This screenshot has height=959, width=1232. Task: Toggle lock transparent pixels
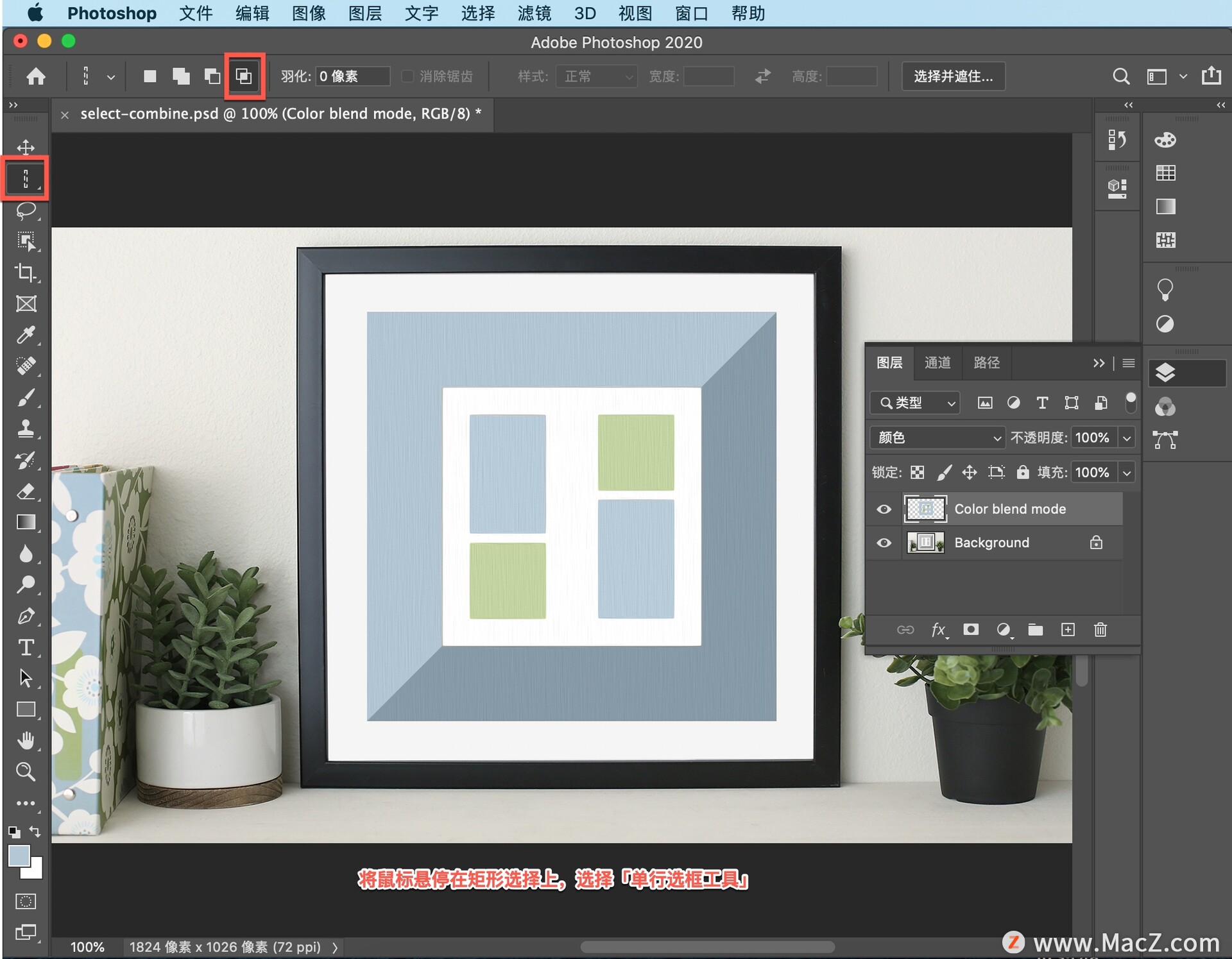pyautogui.click(x=918, y=473)
